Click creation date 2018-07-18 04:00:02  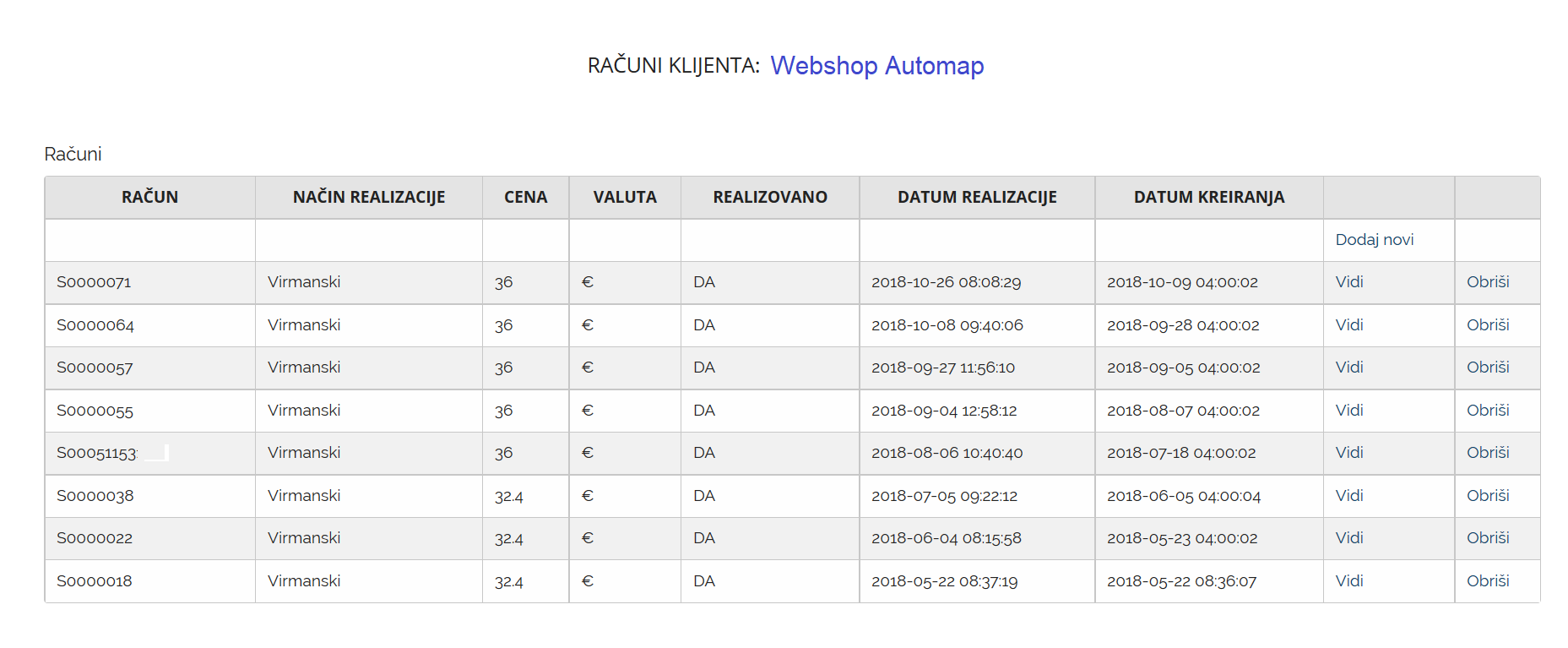point(1181,453)
